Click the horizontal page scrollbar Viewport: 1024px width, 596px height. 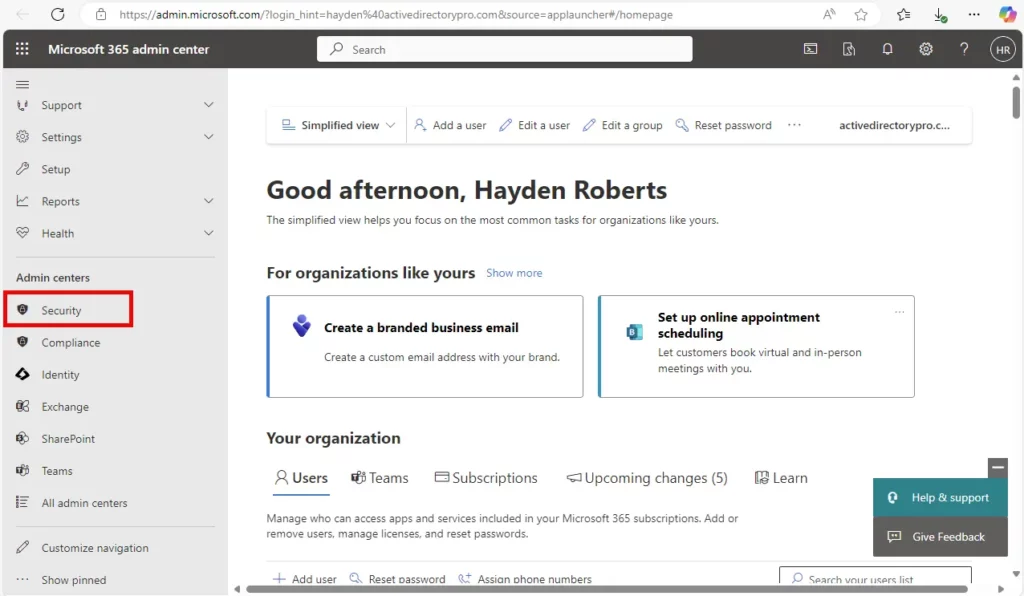point(606,589)
